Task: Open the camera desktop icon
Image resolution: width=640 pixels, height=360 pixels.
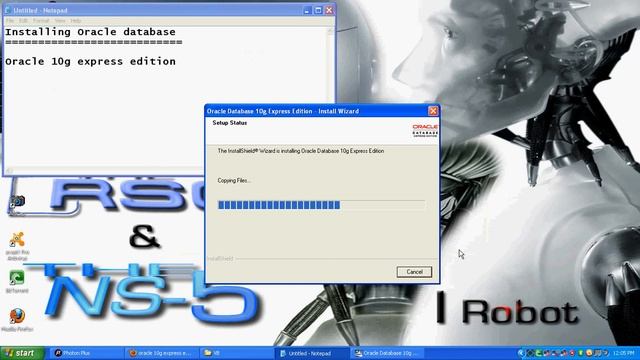Action: click(17, 201)
